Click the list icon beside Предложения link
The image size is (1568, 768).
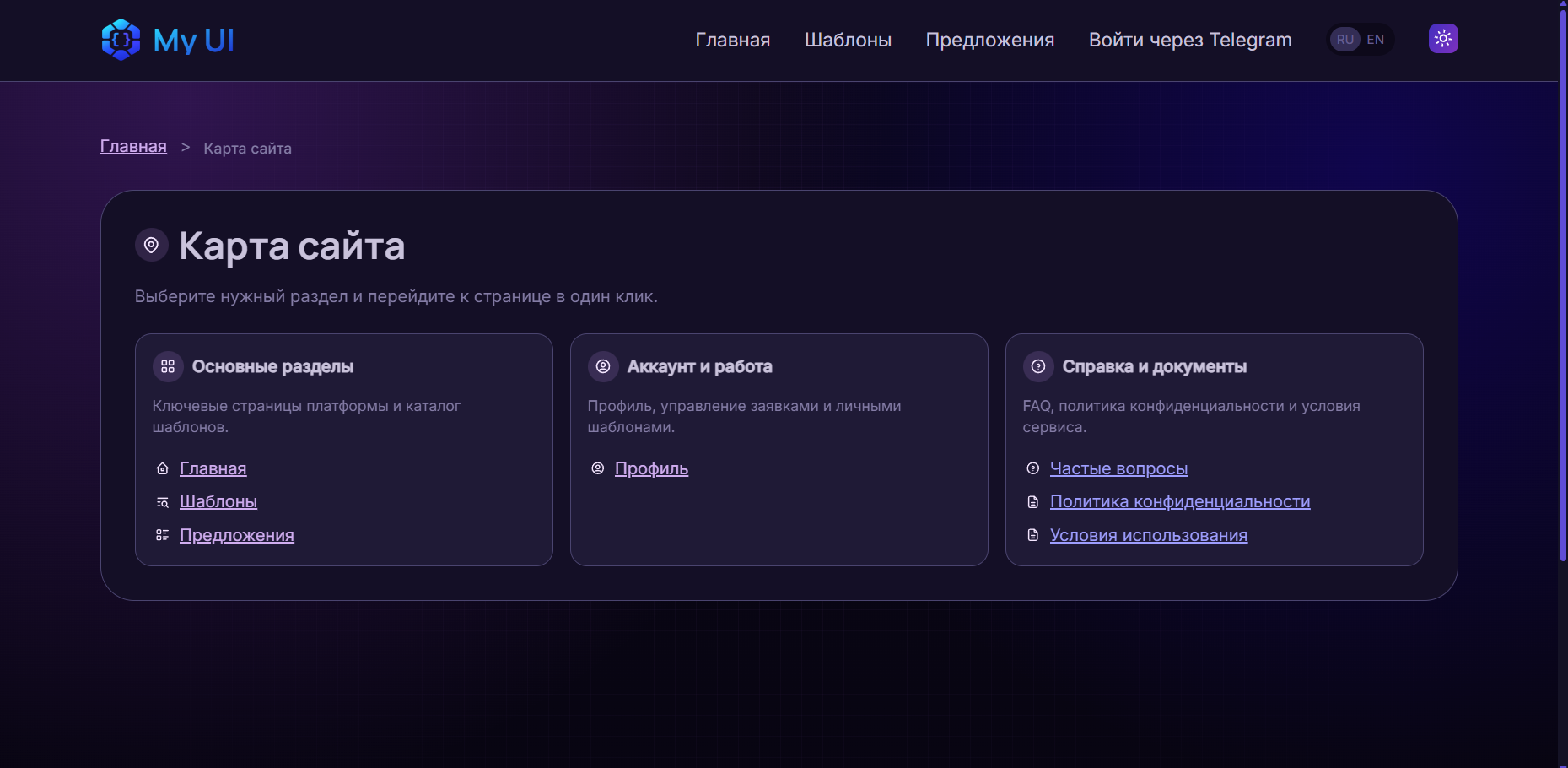click(x=163, y=535)
